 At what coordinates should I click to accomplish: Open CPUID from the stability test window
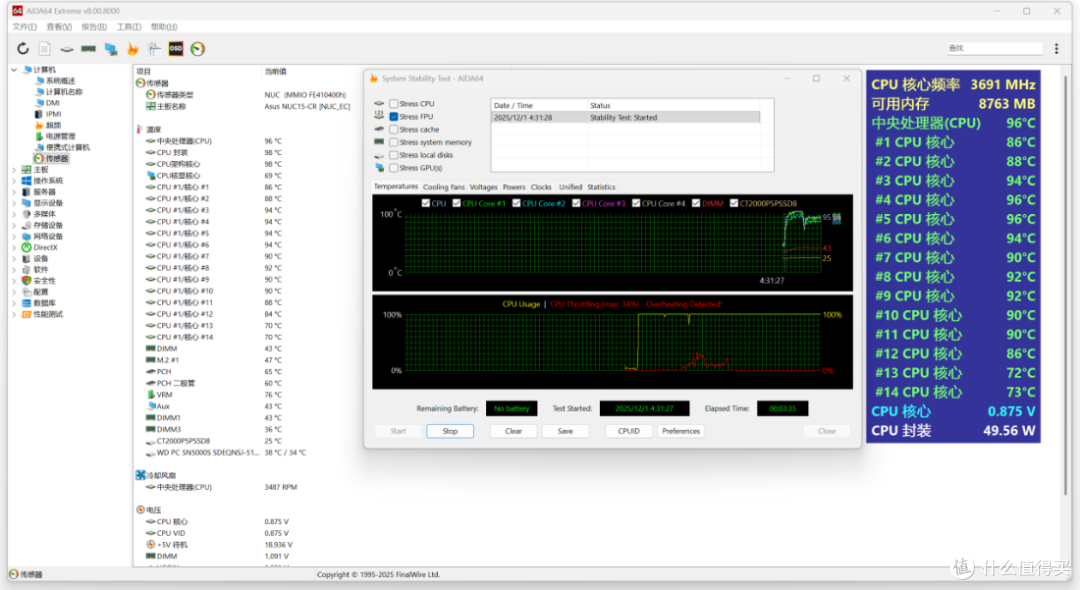coord(629,431)
